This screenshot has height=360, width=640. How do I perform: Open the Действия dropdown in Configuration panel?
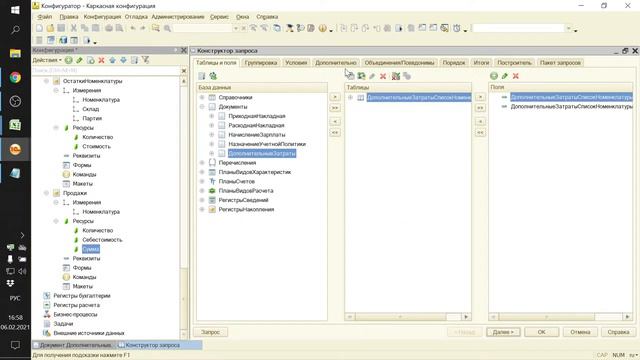coord(47,60)
